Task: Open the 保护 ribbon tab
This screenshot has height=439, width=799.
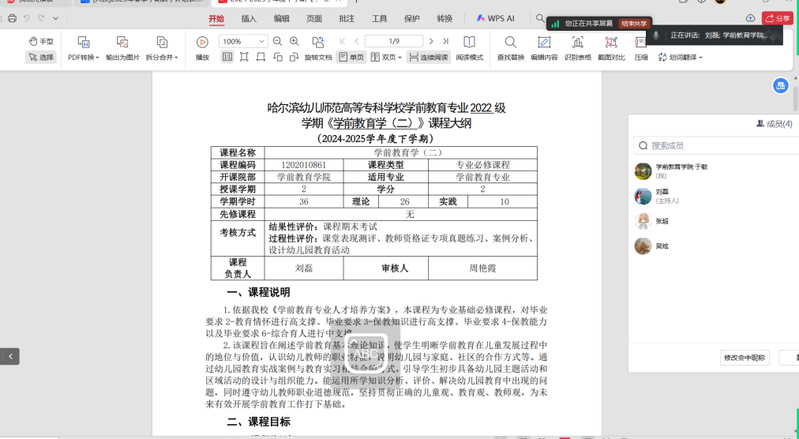Action: (x=412, y=18)
